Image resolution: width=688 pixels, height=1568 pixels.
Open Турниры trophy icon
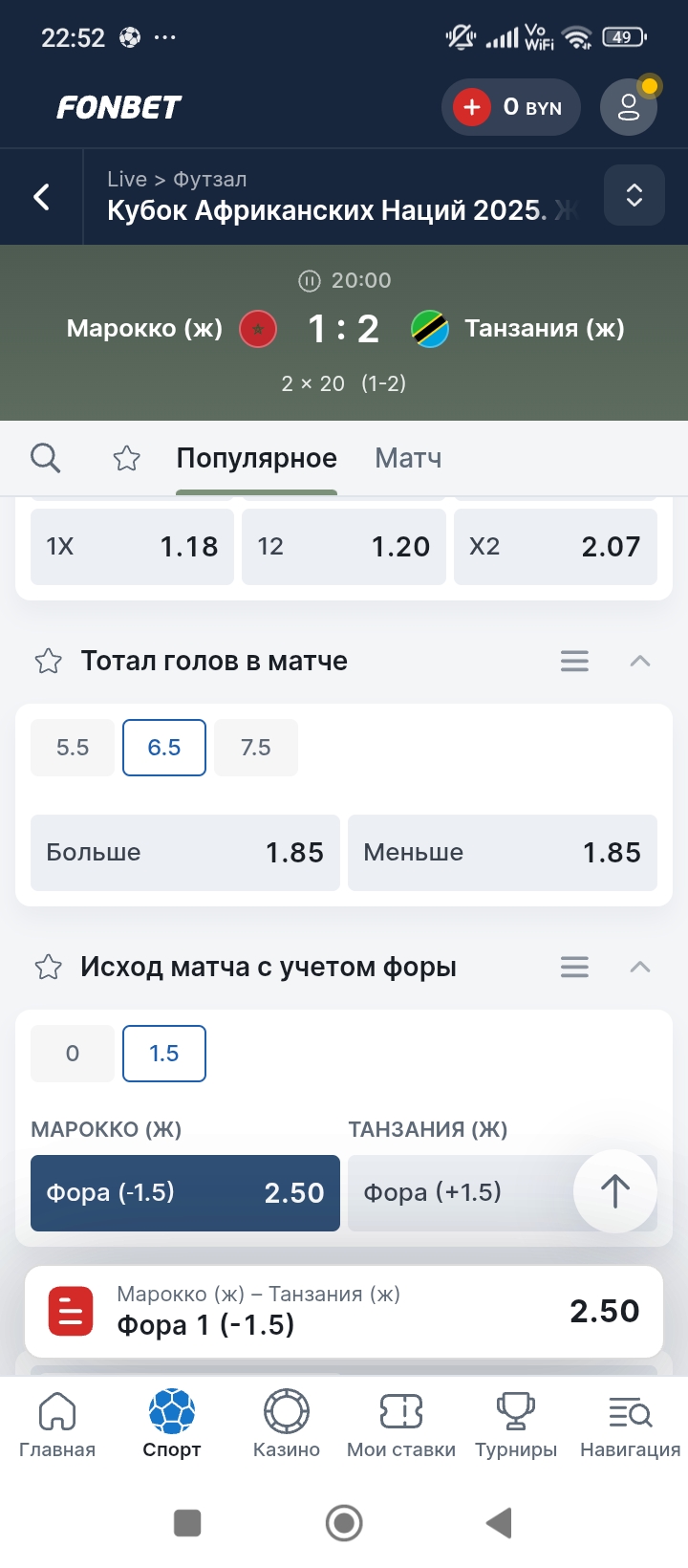pos(515,1411)
